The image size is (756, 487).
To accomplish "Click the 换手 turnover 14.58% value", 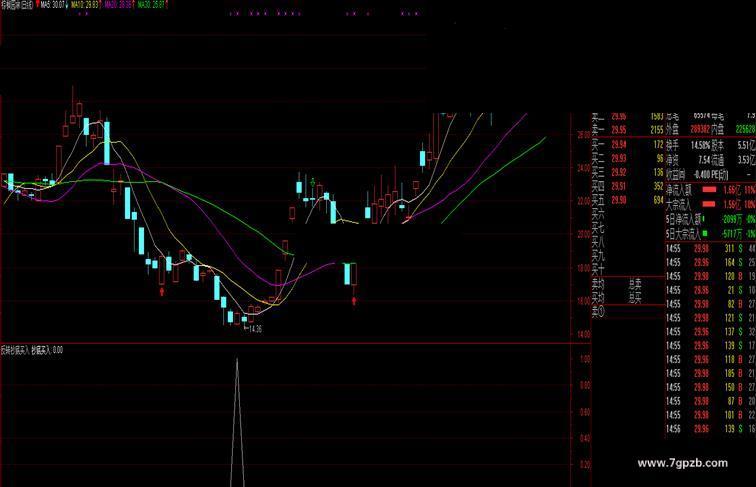I will pyautogui.click(x=701, y=145).
